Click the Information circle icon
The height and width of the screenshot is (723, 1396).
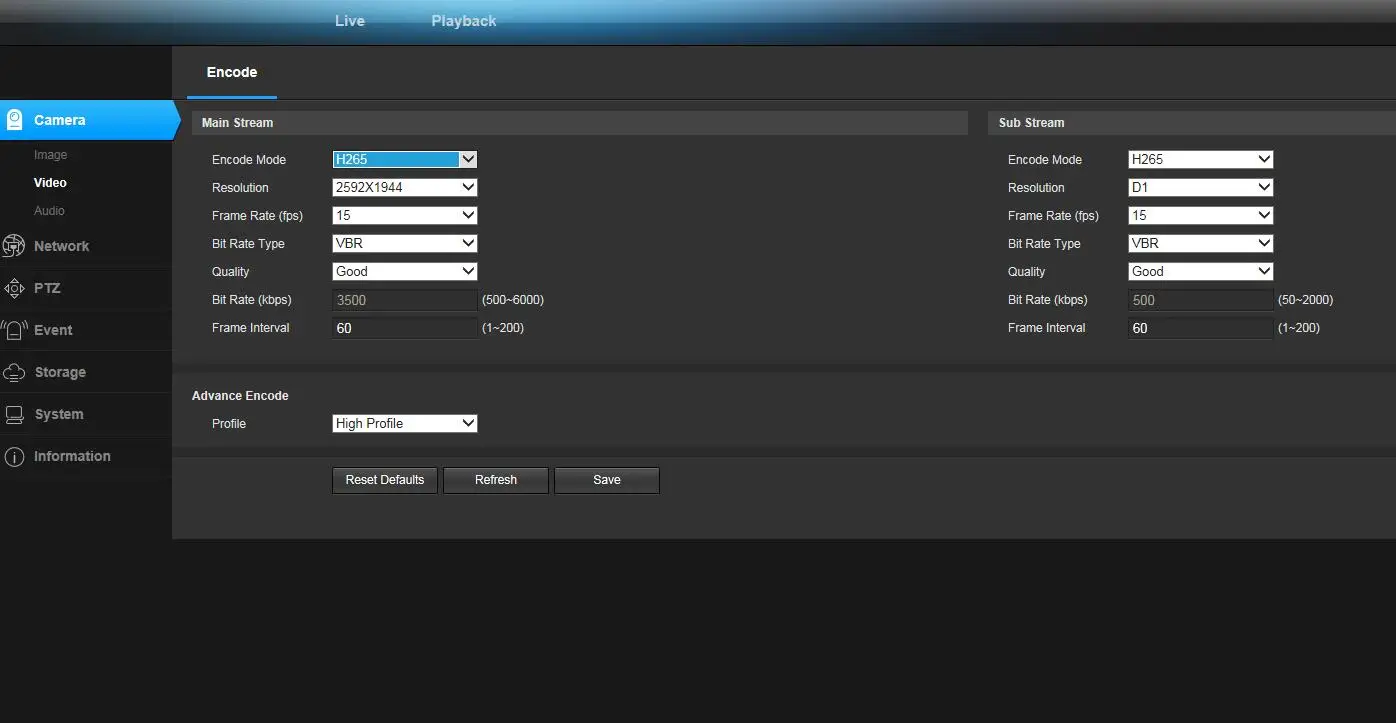coord(14,456)
